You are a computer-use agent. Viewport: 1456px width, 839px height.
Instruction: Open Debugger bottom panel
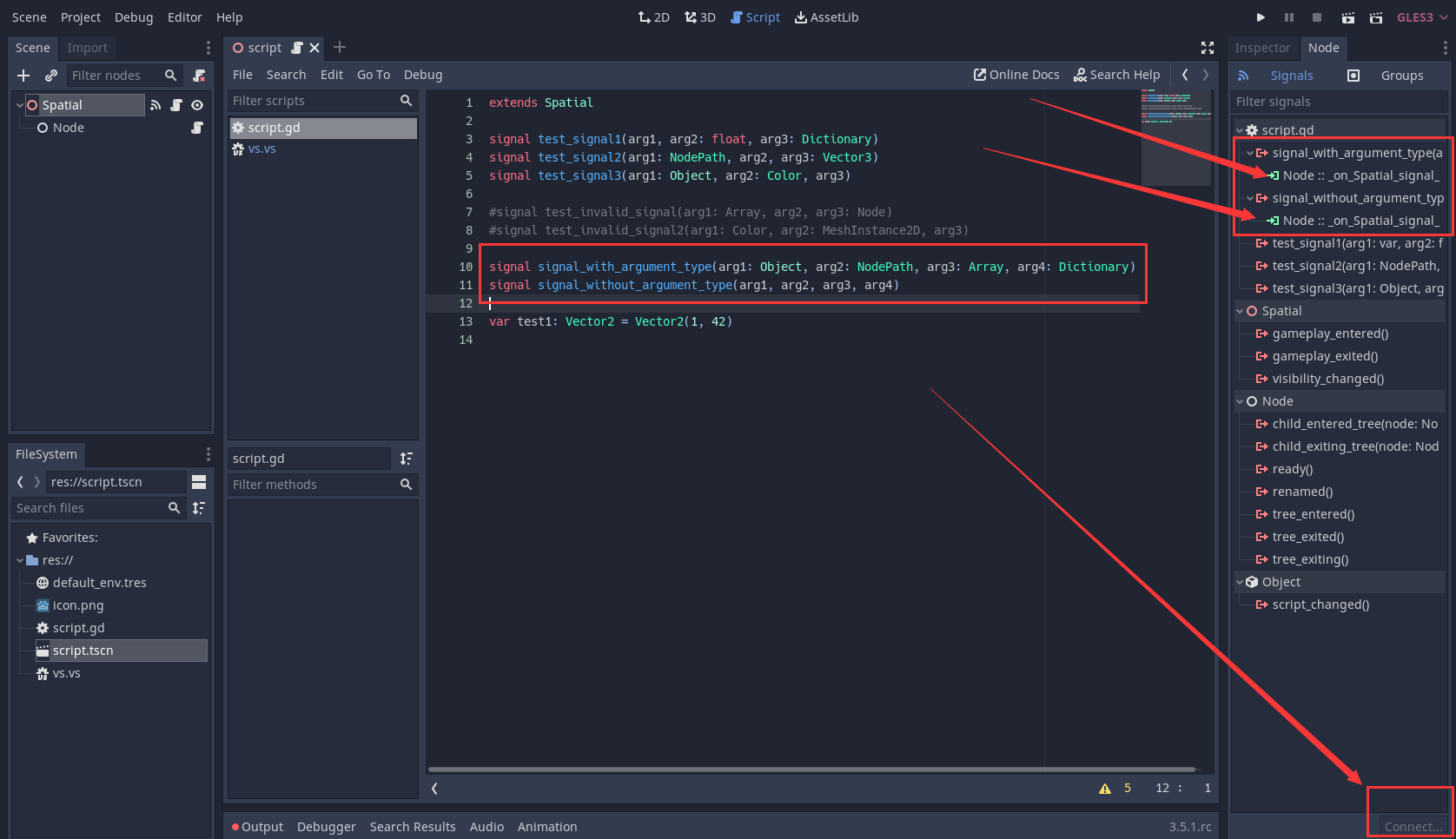tap(327, 827)
